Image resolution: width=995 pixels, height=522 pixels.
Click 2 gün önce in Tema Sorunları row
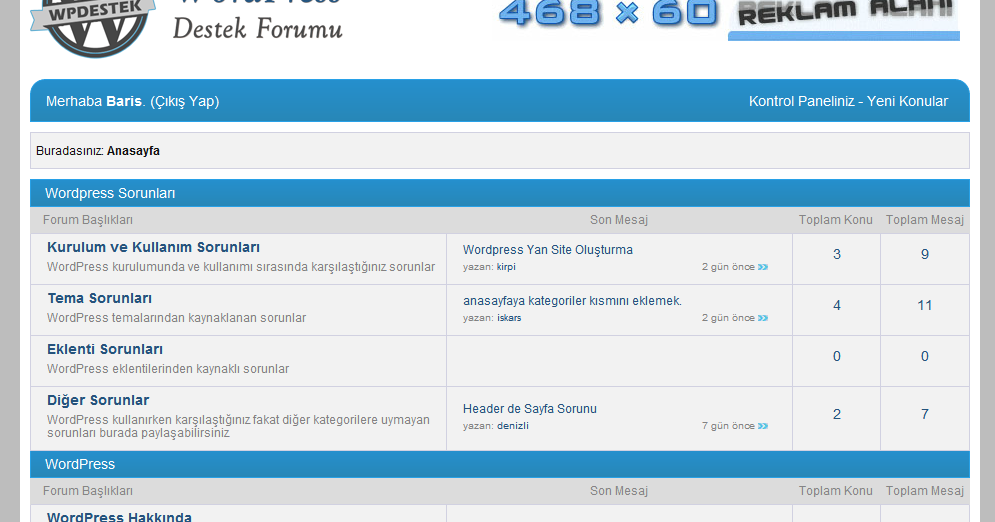[x=728, y=318]
